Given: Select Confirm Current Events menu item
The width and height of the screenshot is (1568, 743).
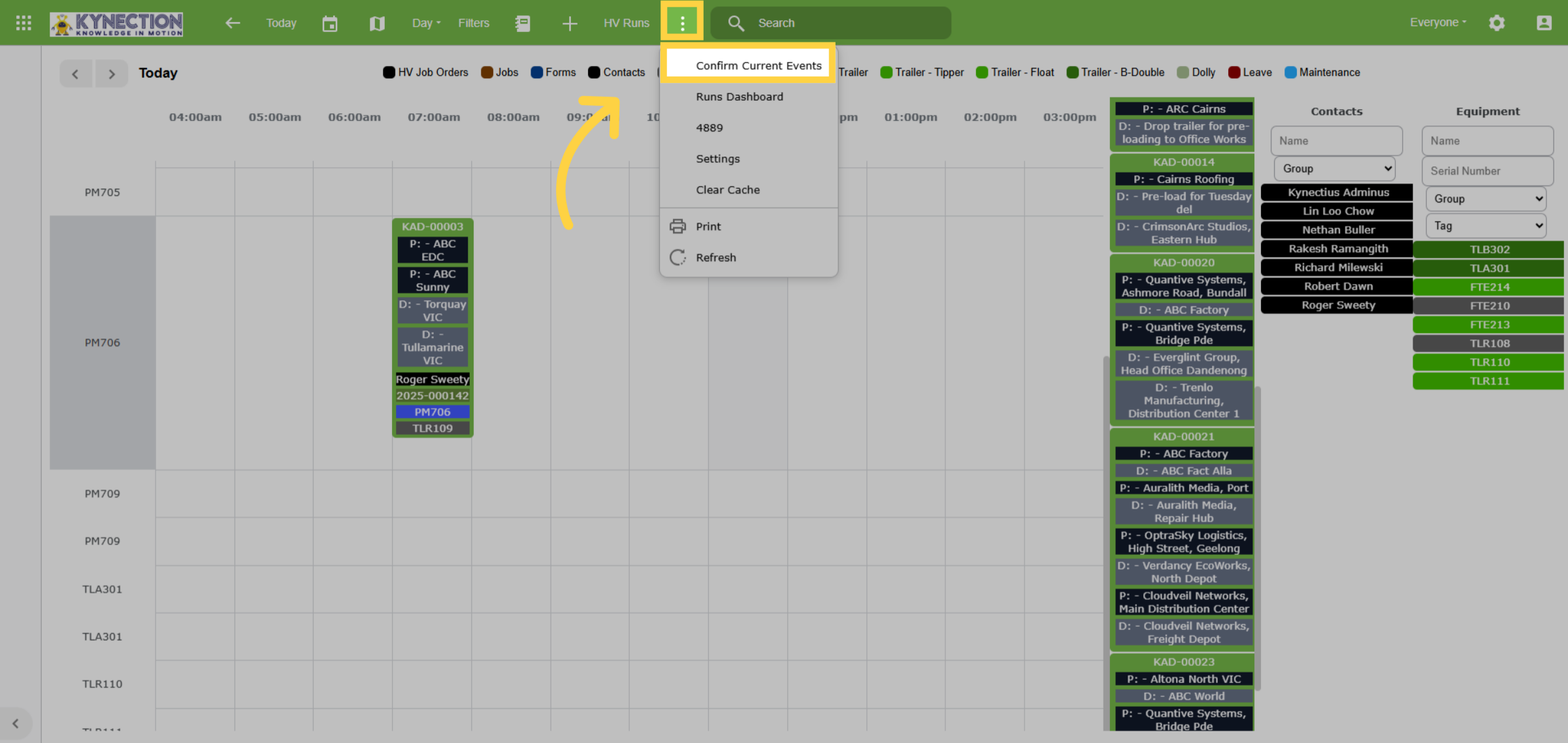Looking at the screenshot, I should [748, 65].
